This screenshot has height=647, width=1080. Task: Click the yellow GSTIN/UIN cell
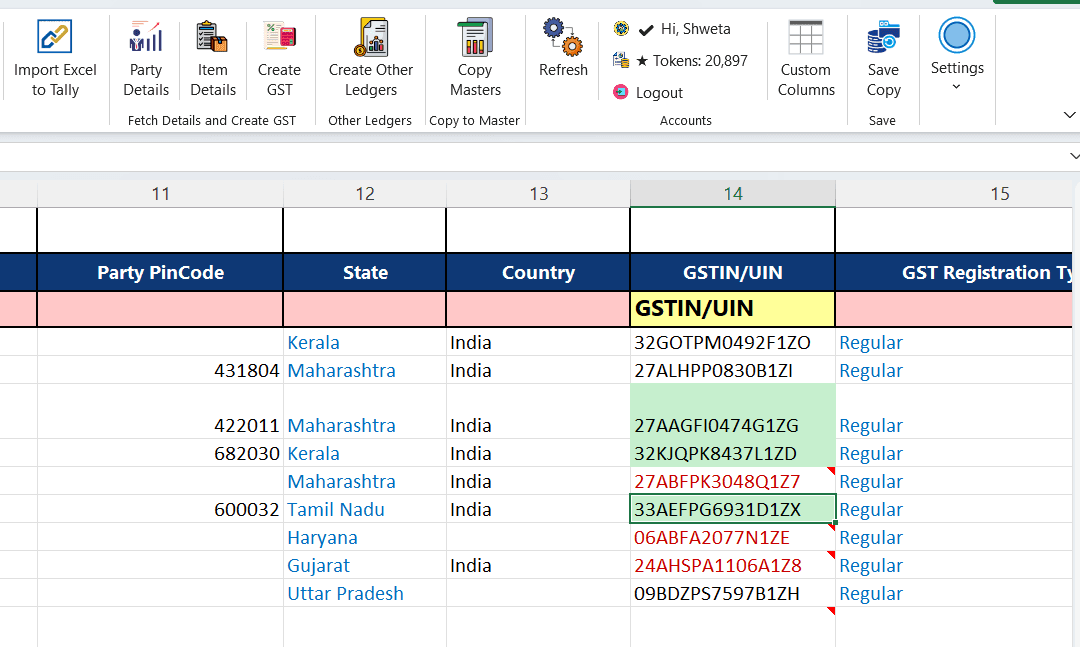(732, 309)
